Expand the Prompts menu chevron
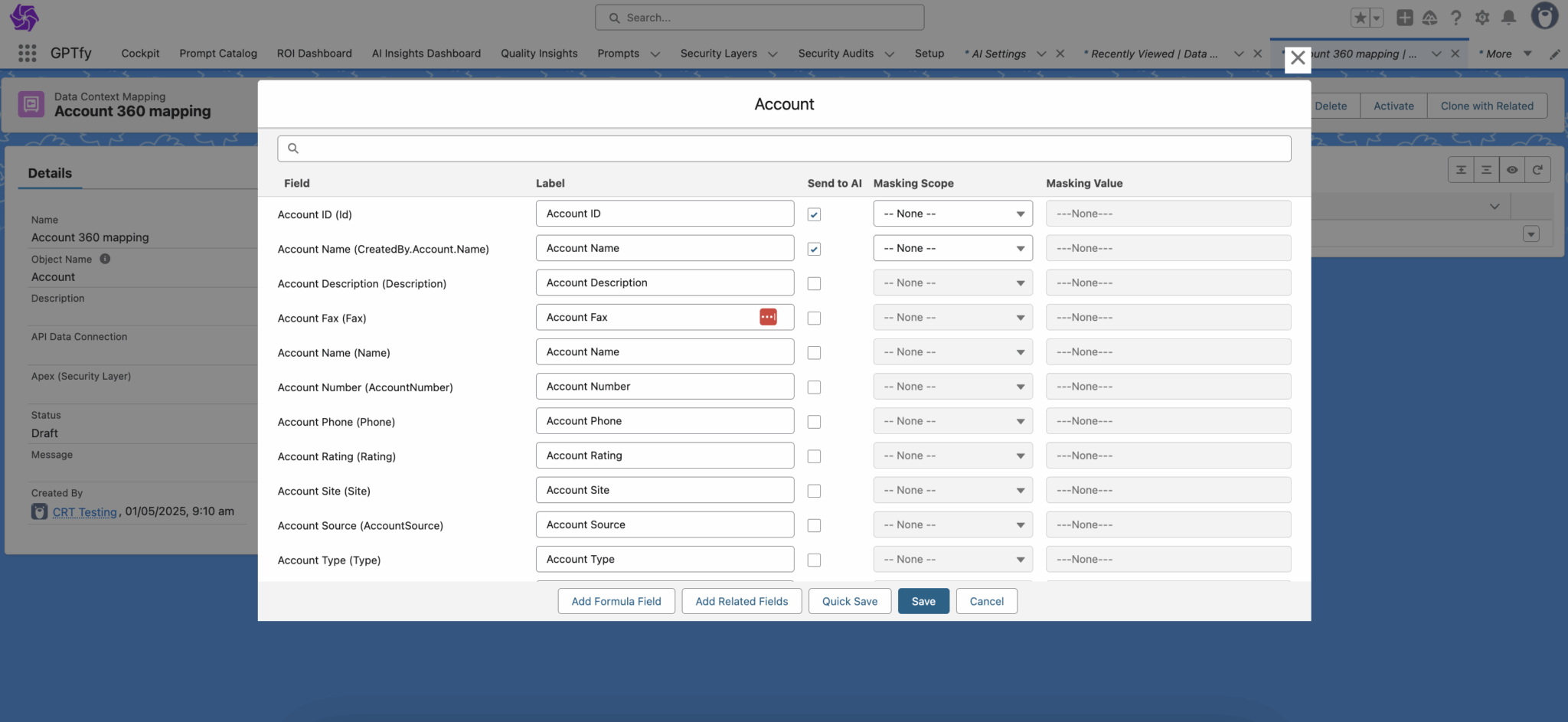Image resolution: width=1568 pixels, height=722 pixels. tap(655, 54)
